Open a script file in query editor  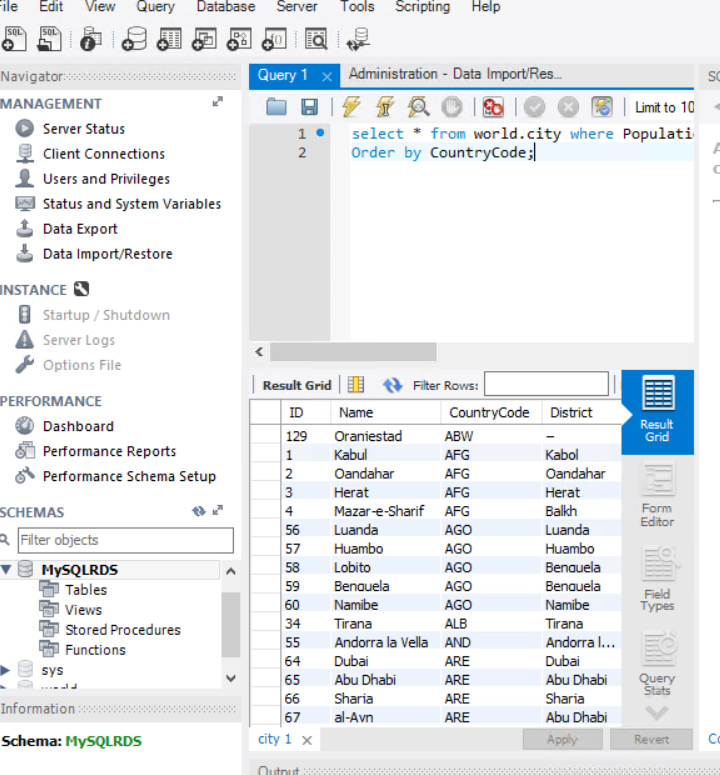point(276,107)
